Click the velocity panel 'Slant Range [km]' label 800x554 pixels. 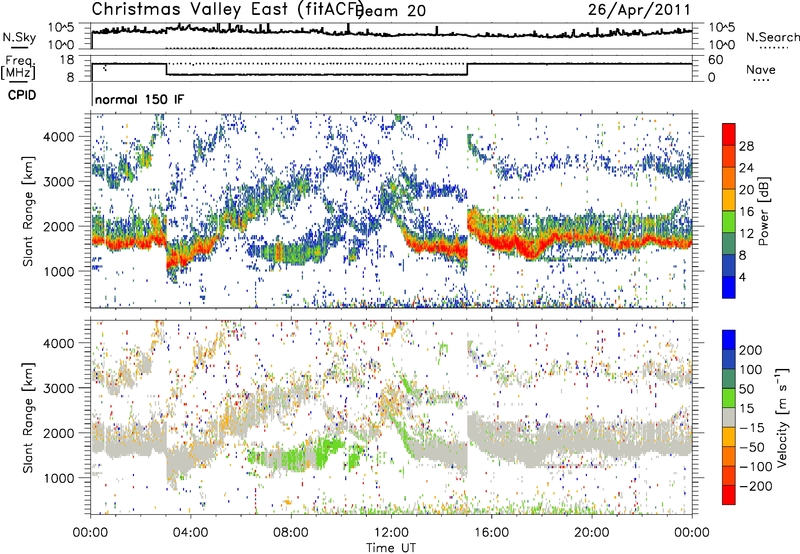pos(29,417)
